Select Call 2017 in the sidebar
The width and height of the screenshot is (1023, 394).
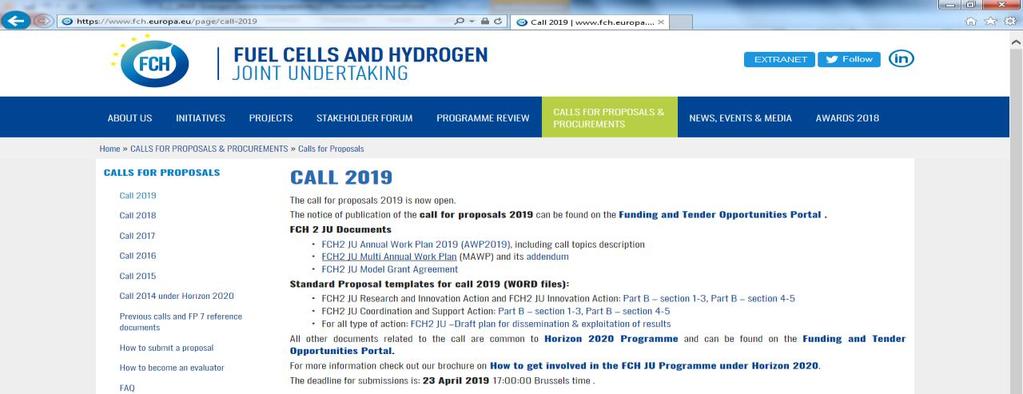(138, 235)
